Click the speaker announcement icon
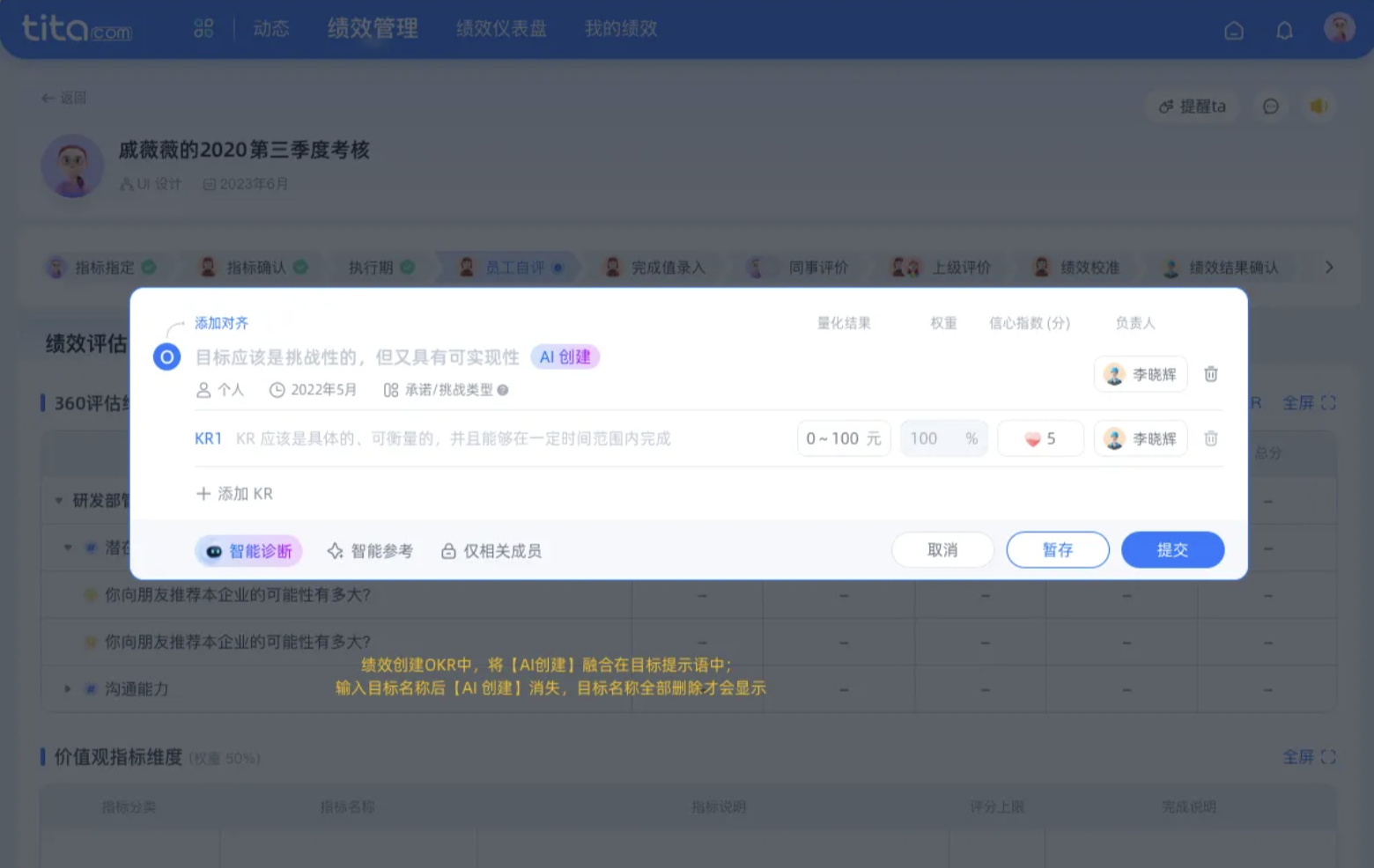This screenshot has width=1374, height=868. point(1319,107)
